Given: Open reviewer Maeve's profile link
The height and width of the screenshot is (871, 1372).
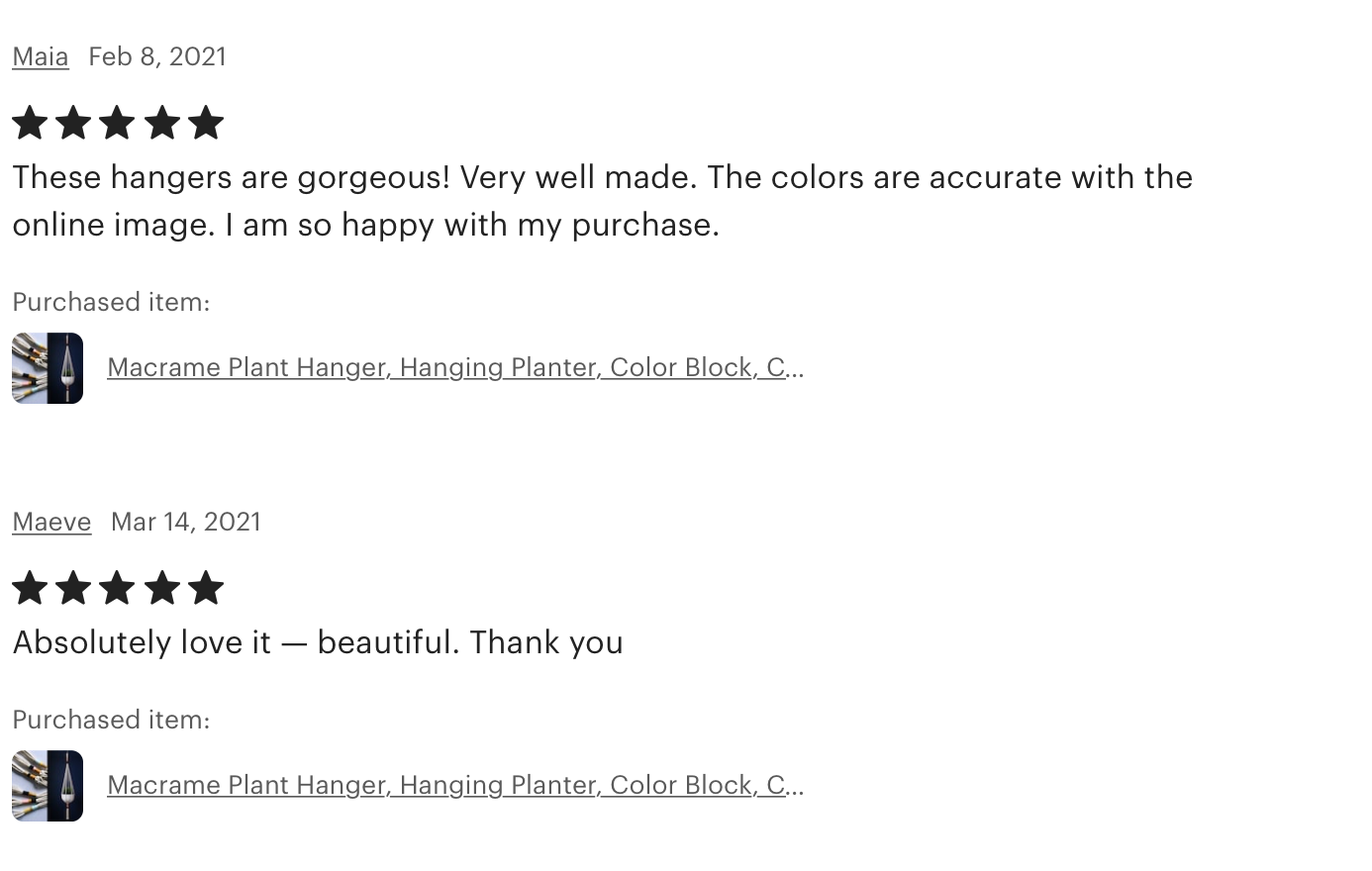Looking at the screenshot, I should (x=51, y=522).
